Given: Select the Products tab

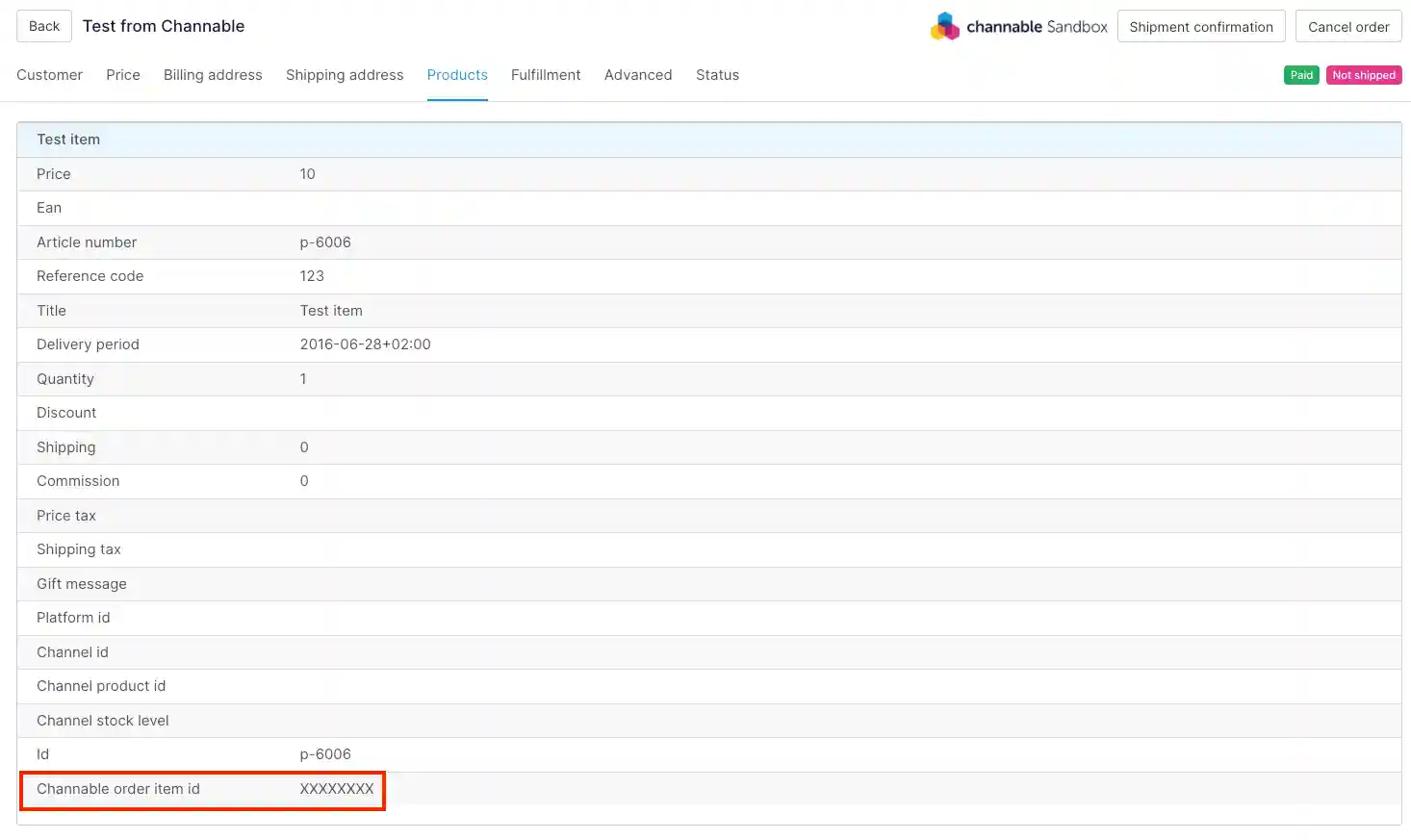Looking at the screenshot, I should point(457,75).
